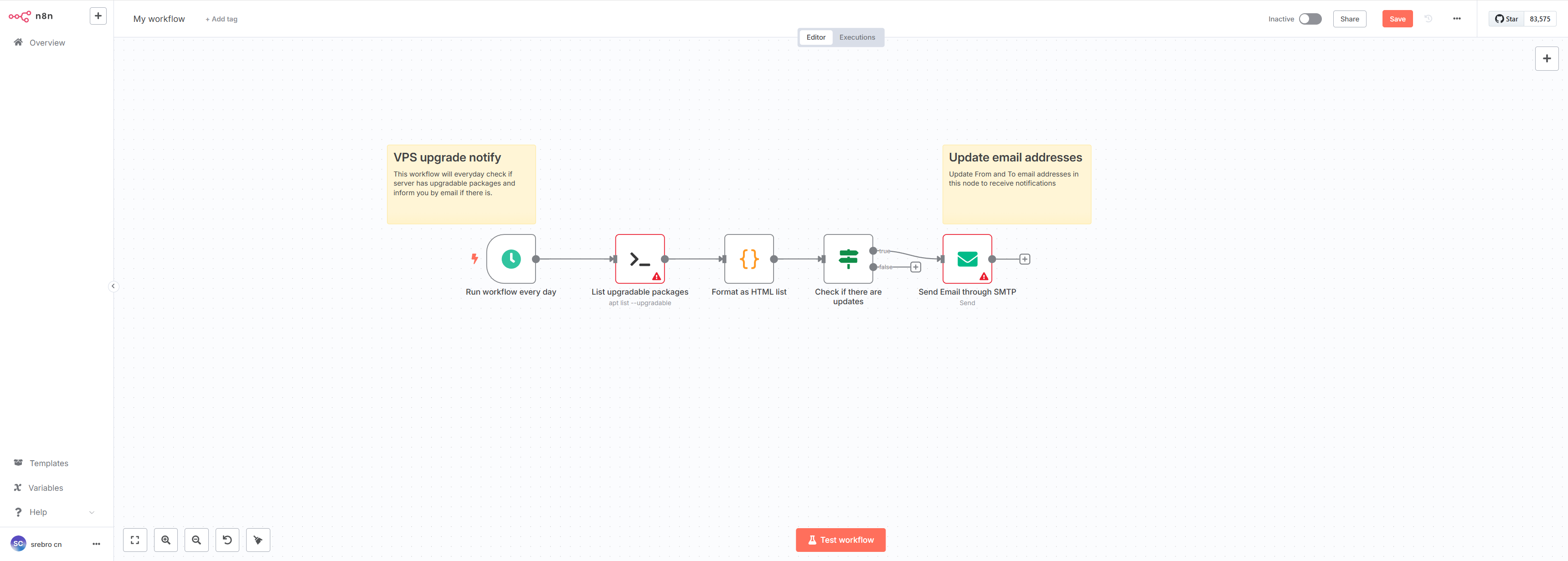
Task: Reset the canvas zoom level
Action: point(227,540)
